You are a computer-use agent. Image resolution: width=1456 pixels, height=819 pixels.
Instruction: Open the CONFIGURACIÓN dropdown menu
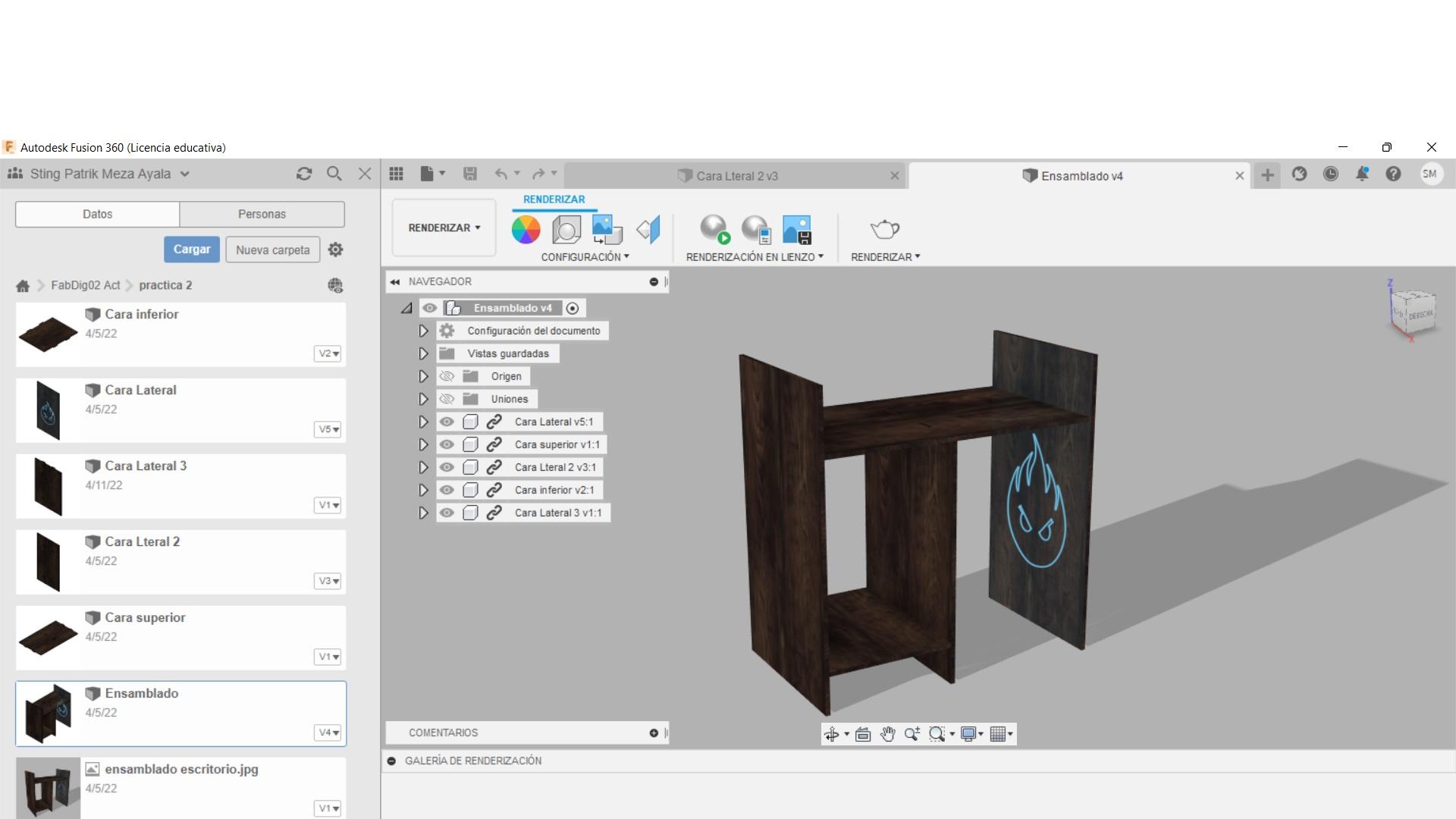click(x=585, y=256)
